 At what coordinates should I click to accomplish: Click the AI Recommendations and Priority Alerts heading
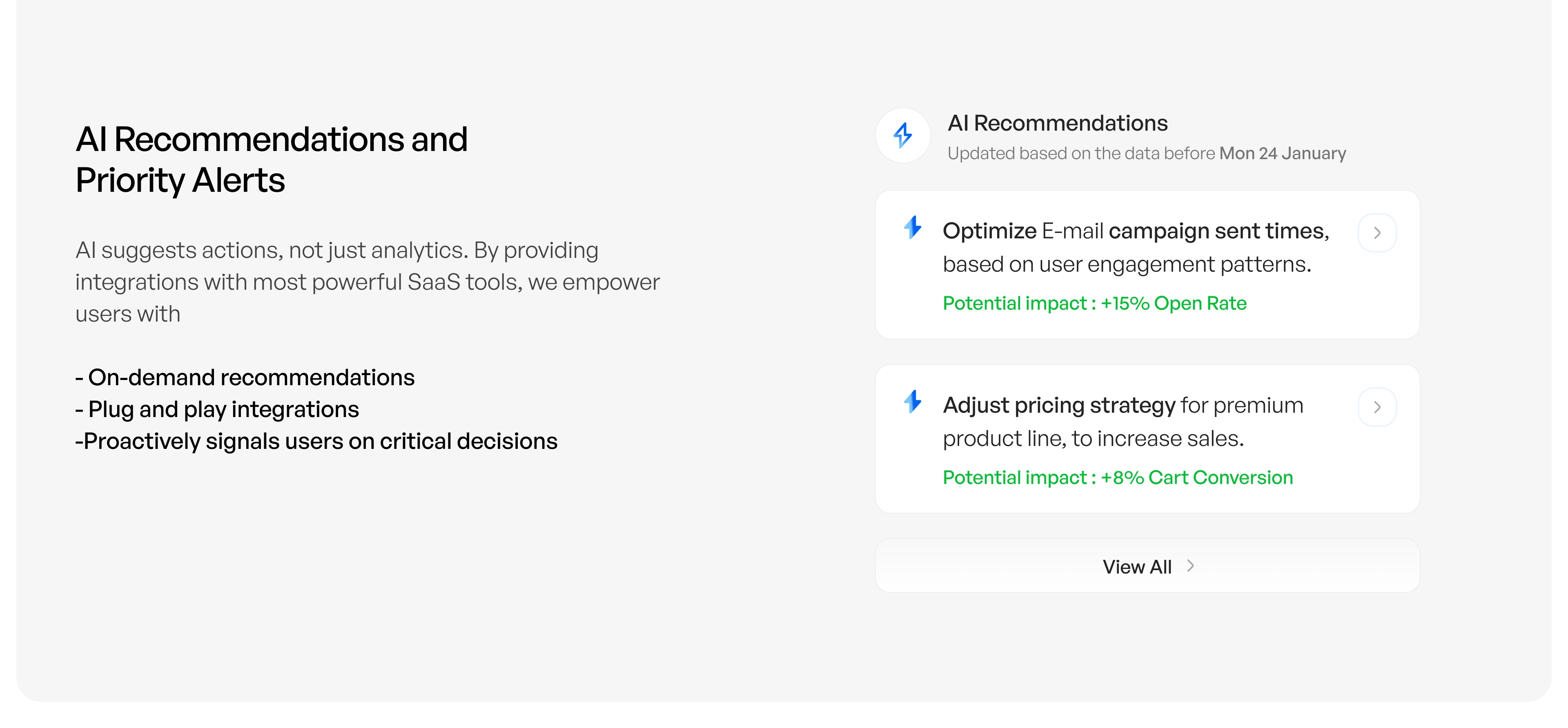(x=272, y=159)
